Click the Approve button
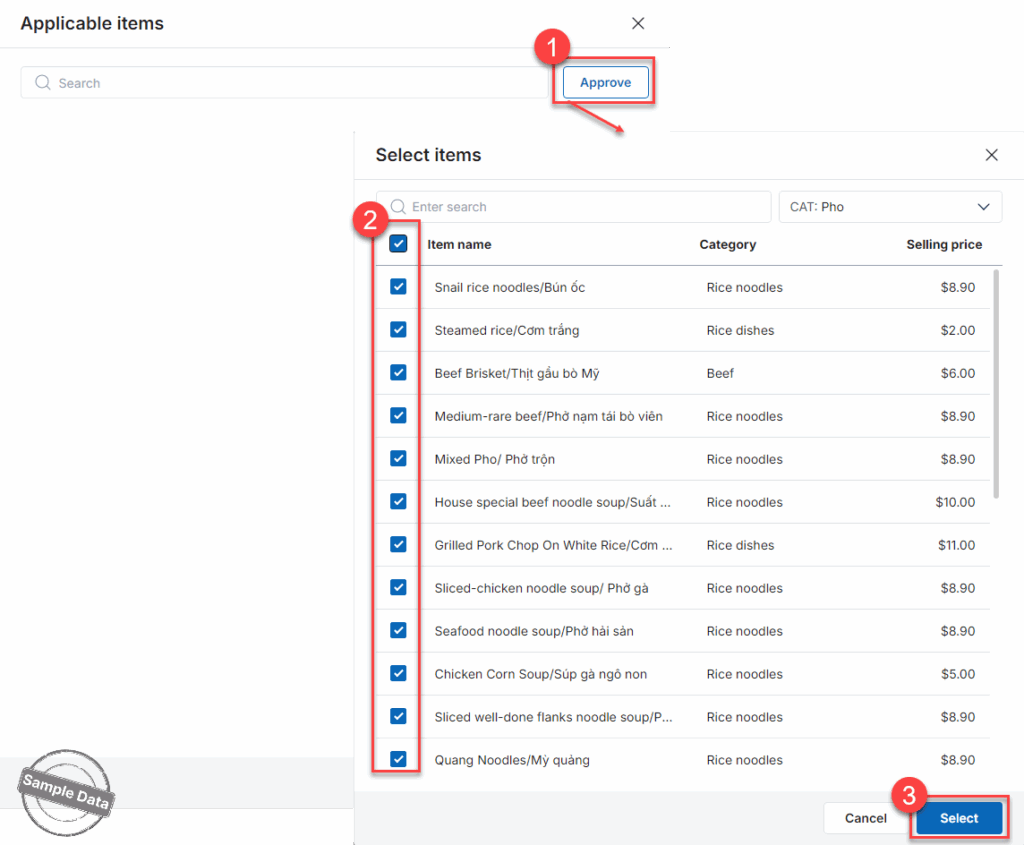The image size is (1024, 845). [605, 83]
